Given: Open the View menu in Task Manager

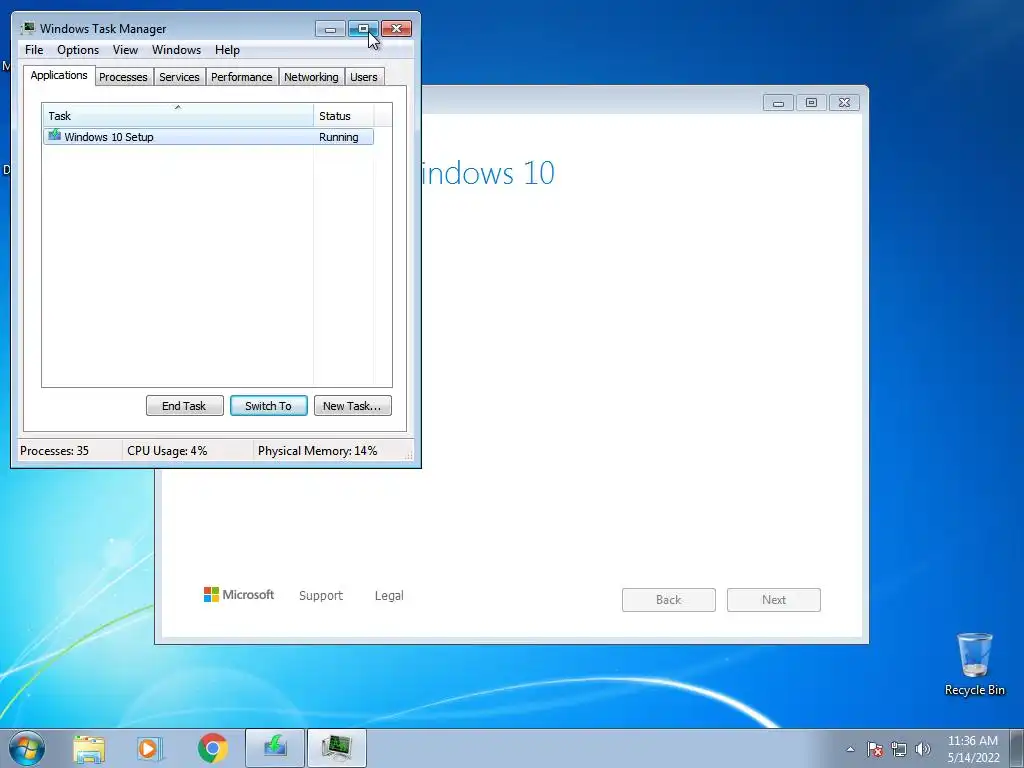Looking at the screenshot, I should pyautogui.click(x=125, y=50).
